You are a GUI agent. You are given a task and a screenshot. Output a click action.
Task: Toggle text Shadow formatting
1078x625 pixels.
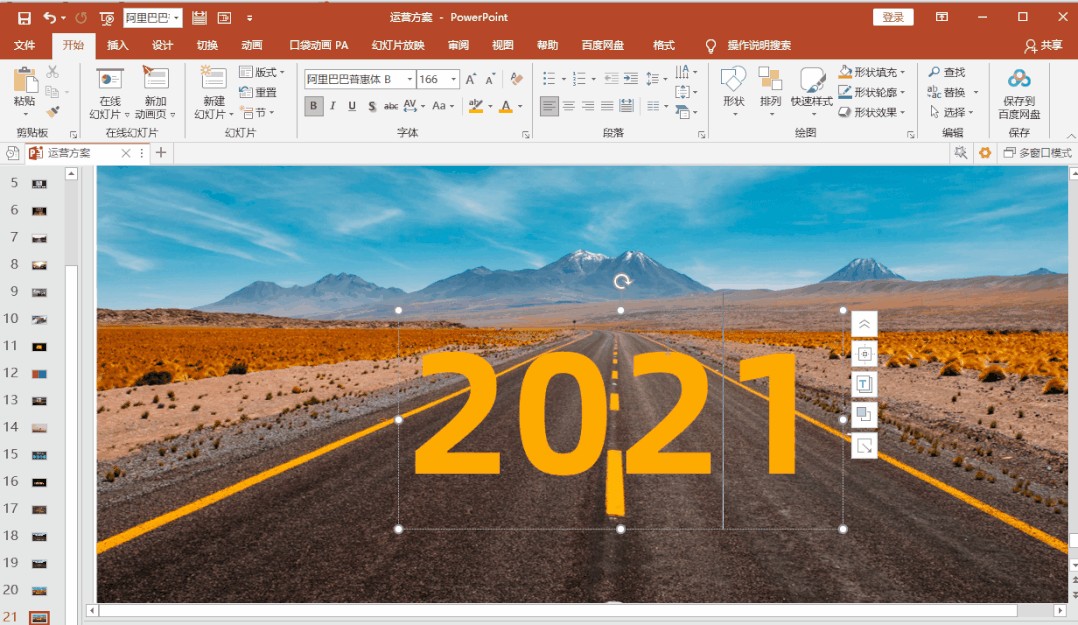[371, 106]
